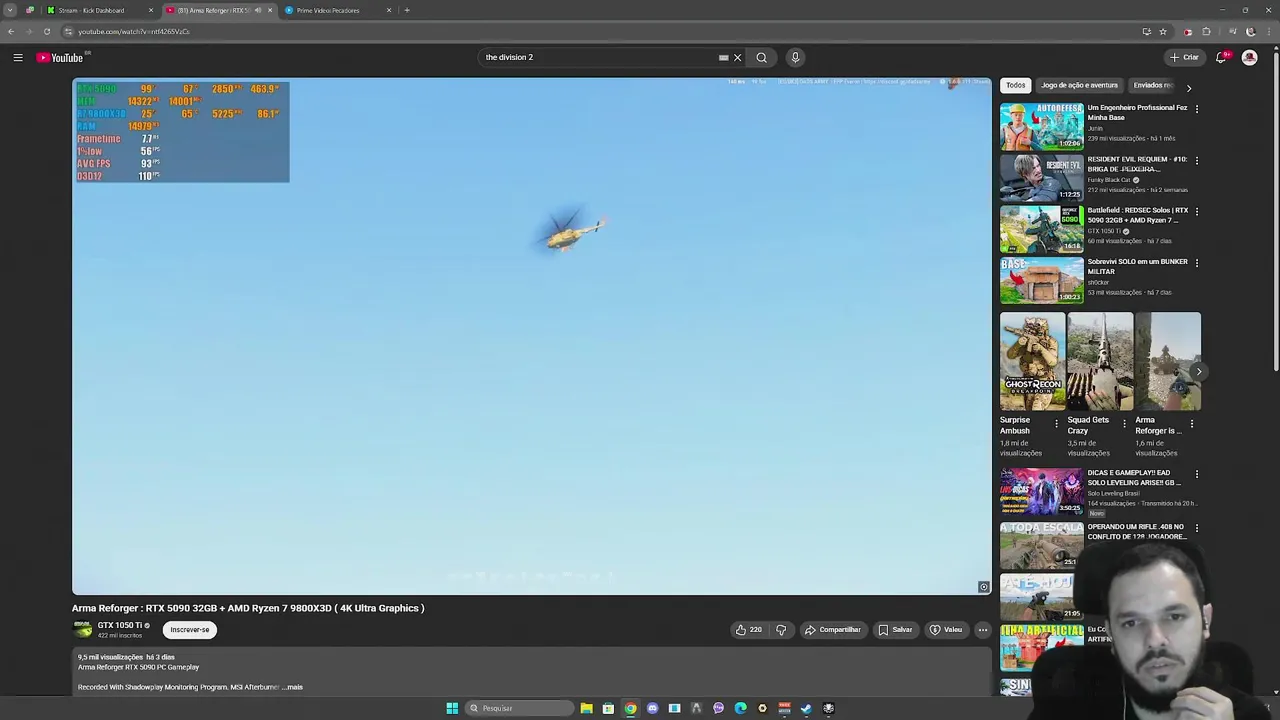Open the GTX 1050 Ti channel name link
The image size is (1280, 720).
point(120,625)
